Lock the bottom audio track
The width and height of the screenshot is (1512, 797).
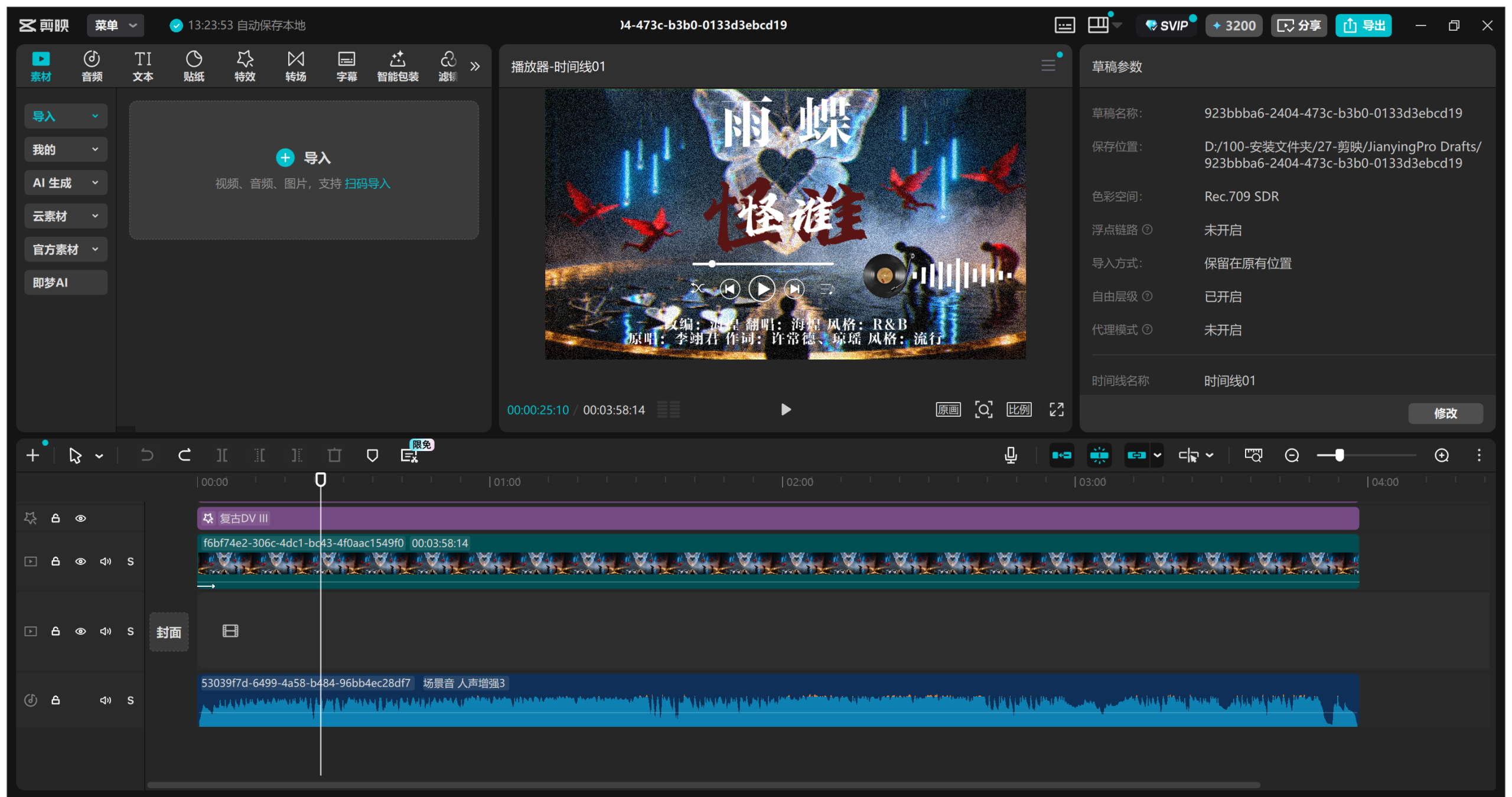point(56,700)
